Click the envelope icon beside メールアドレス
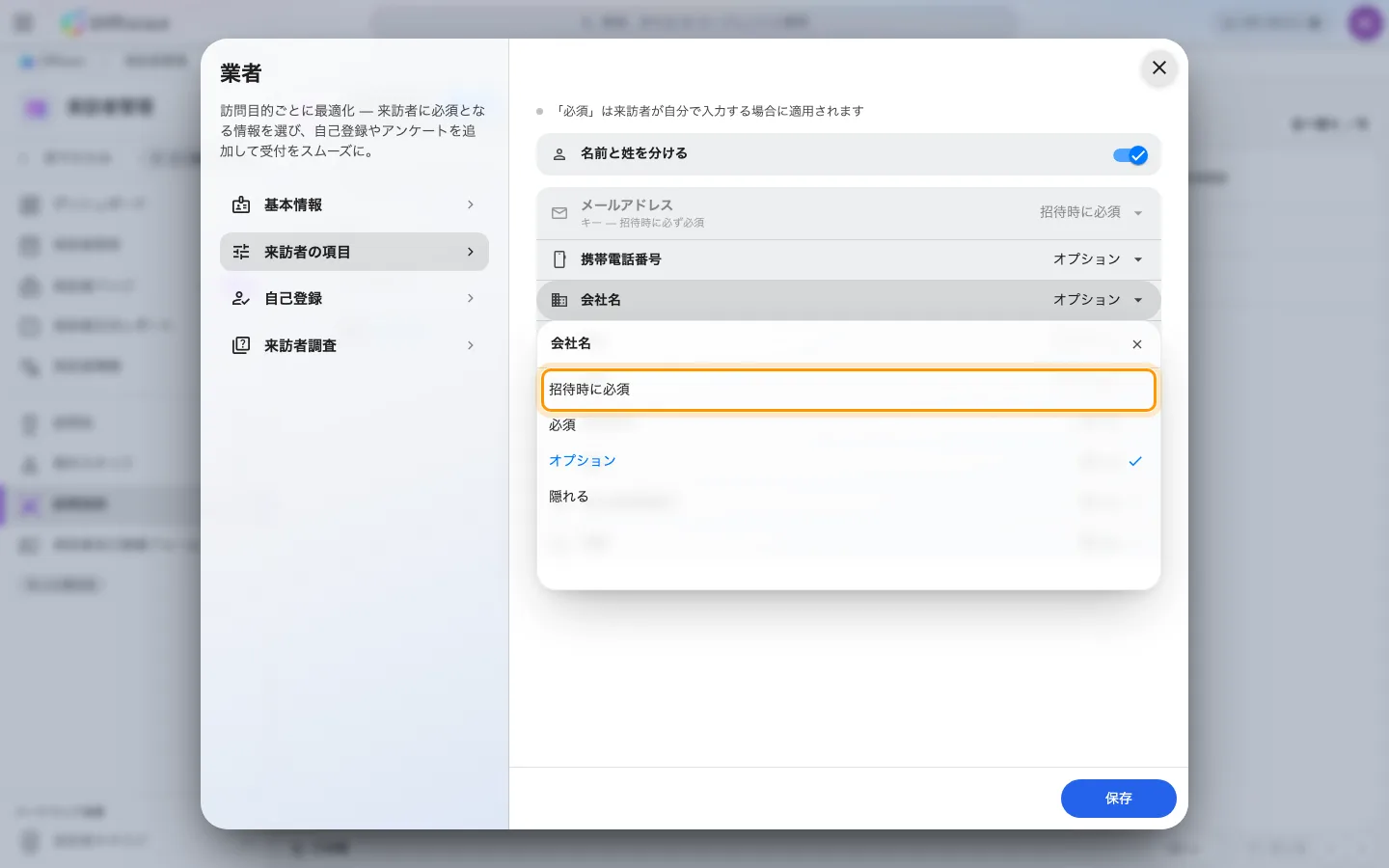The image size is (1389, 868). click(559, 213)
